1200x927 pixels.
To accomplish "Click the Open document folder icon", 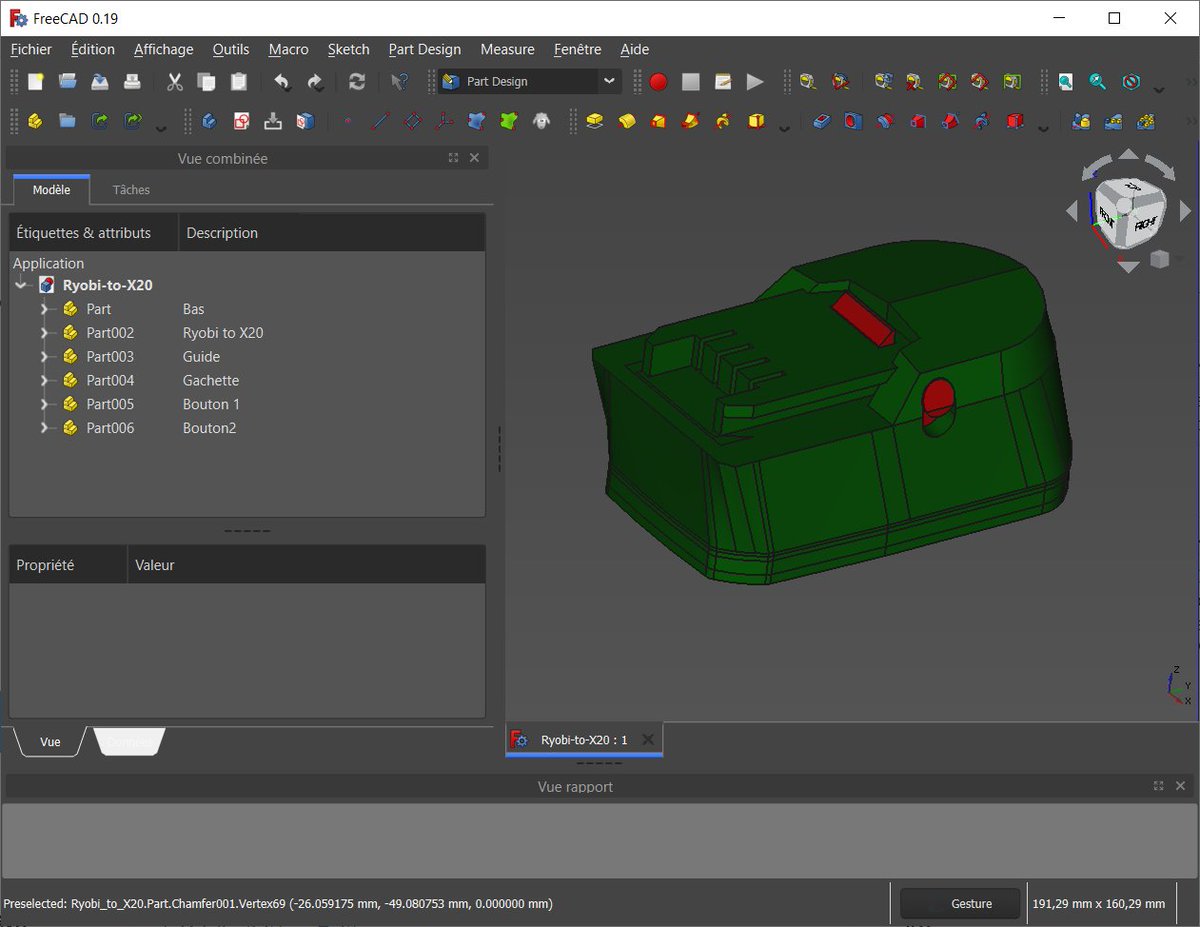I will click(67, 82).
